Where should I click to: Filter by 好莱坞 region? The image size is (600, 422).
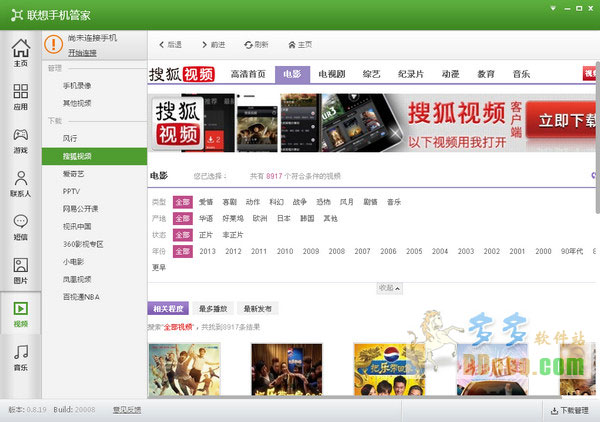click(233, 218)
